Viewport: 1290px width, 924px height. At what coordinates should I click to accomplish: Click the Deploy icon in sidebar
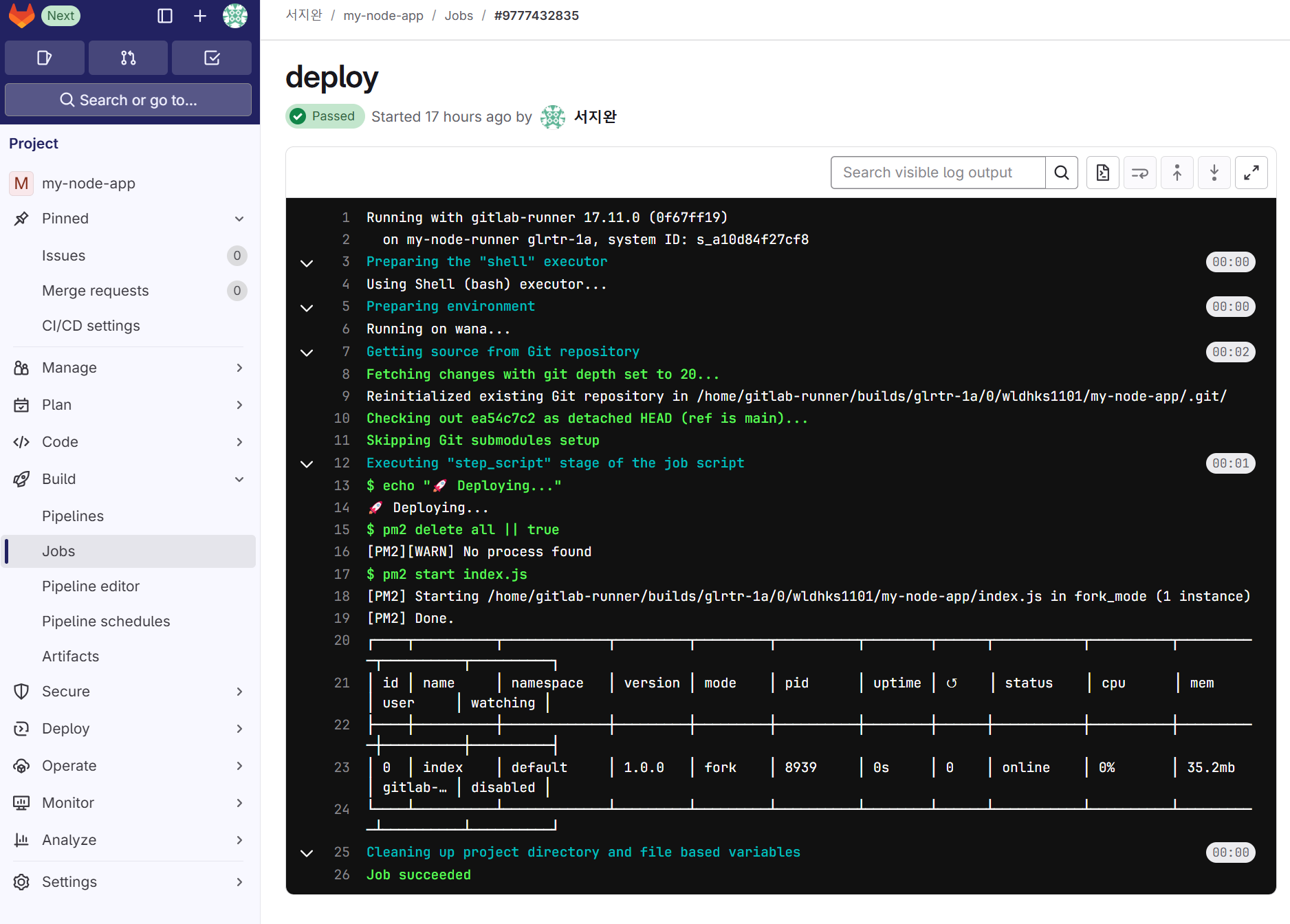pyautogui.click(x=21, y=729)
